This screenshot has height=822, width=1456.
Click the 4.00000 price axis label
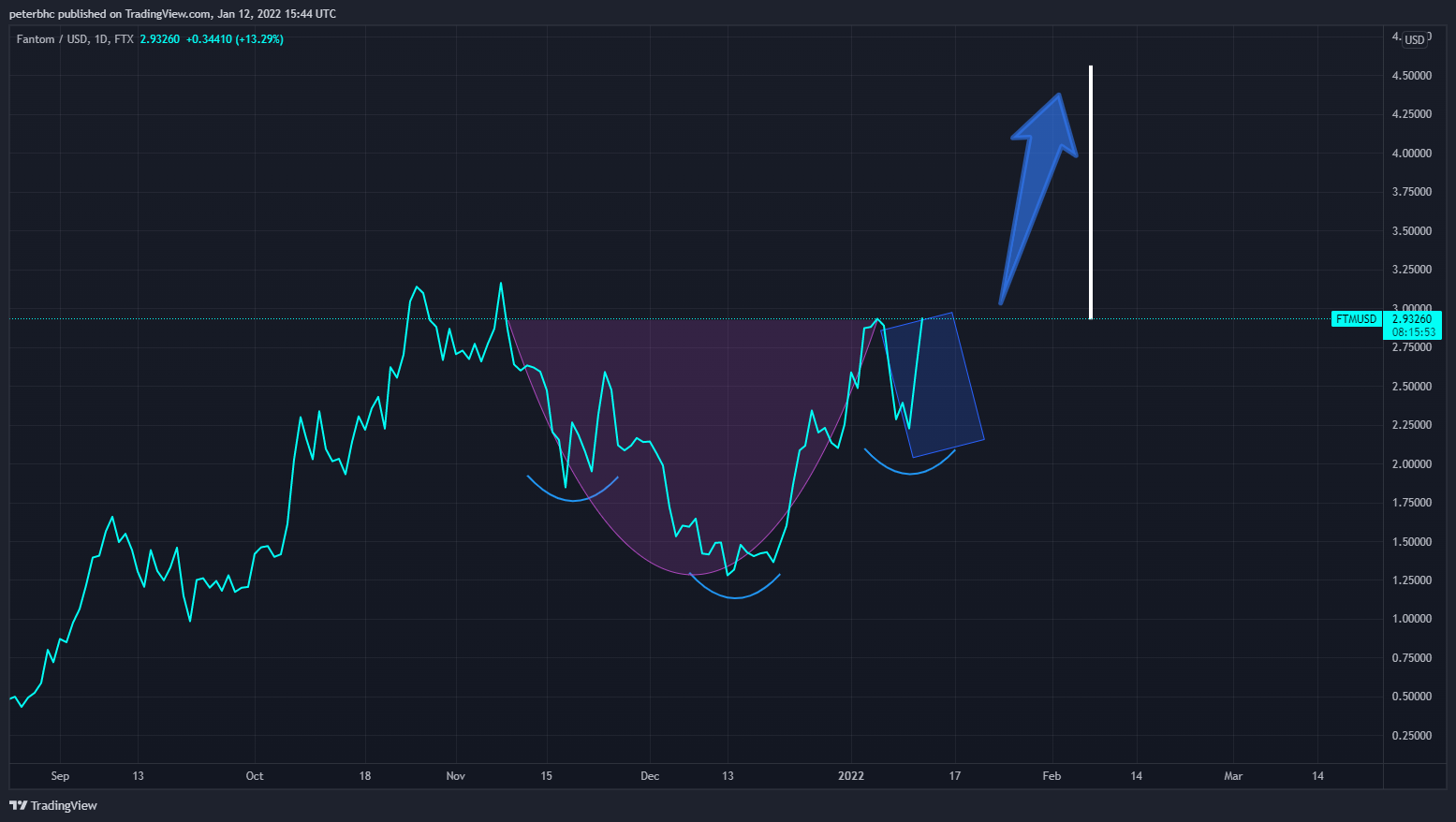tap(1412, 154)
